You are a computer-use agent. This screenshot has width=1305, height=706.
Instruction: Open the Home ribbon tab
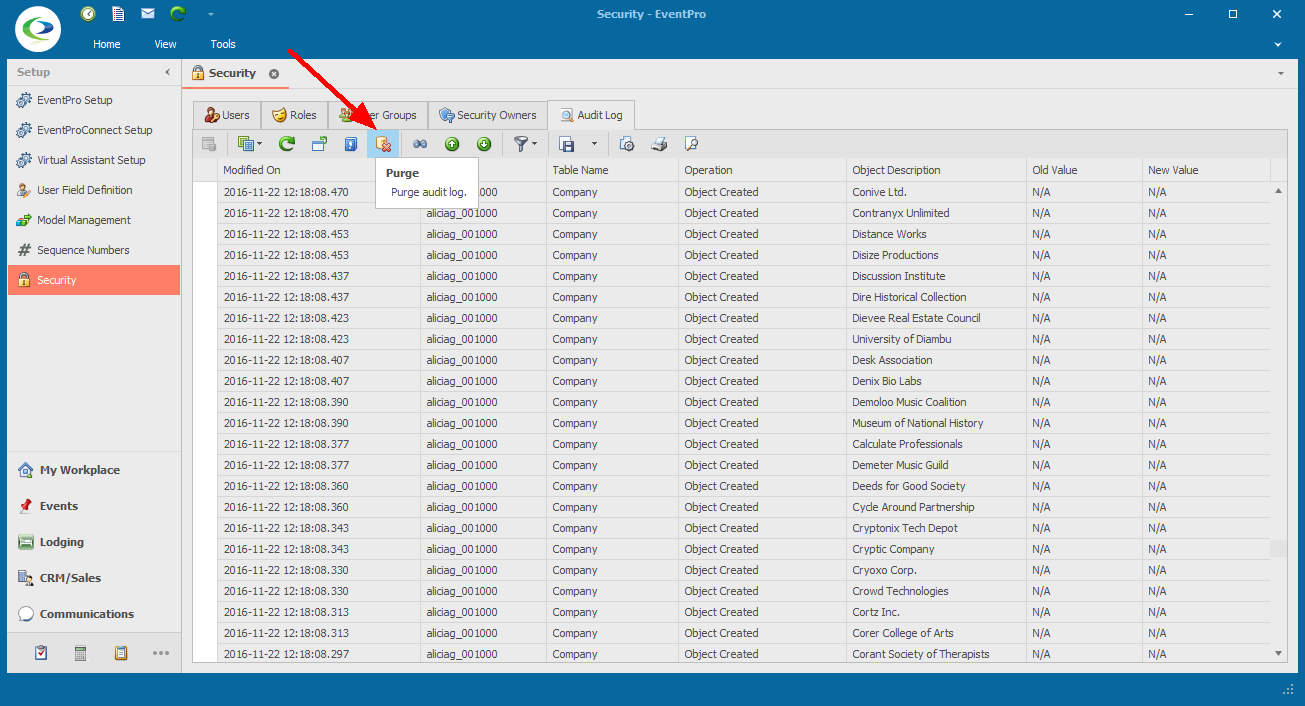tap(107, 44)
